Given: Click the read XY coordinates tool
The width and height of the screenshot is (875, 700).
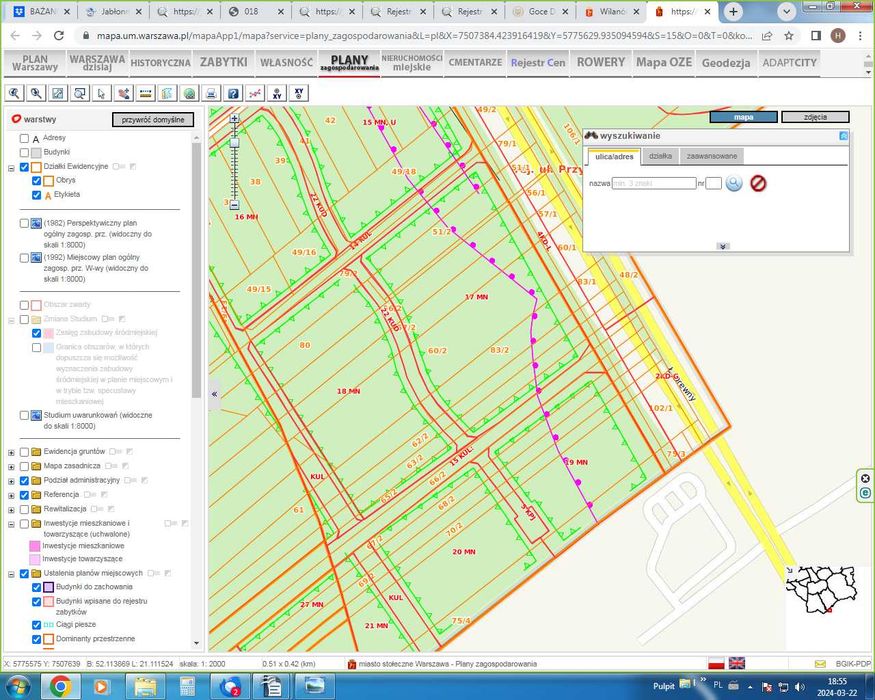Looking at the screenshot, I should [x=299, y=93].
